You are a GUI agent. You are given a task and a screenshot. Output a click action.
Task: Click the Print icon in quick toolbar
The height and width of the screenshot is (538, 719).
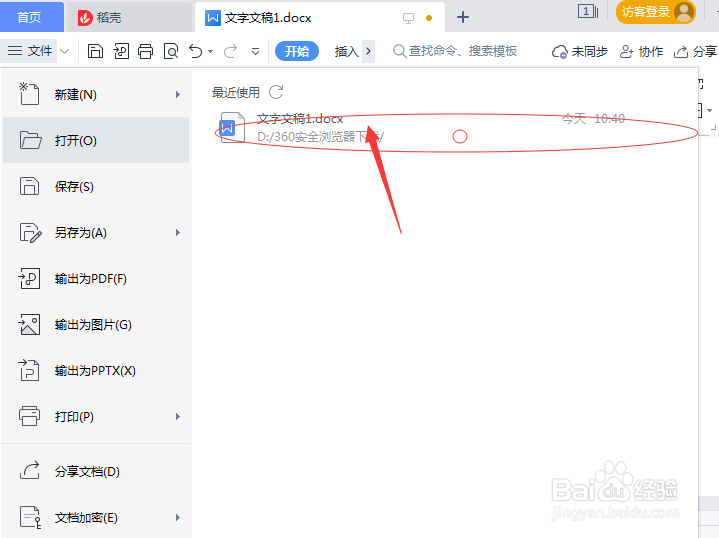(146, 51)
